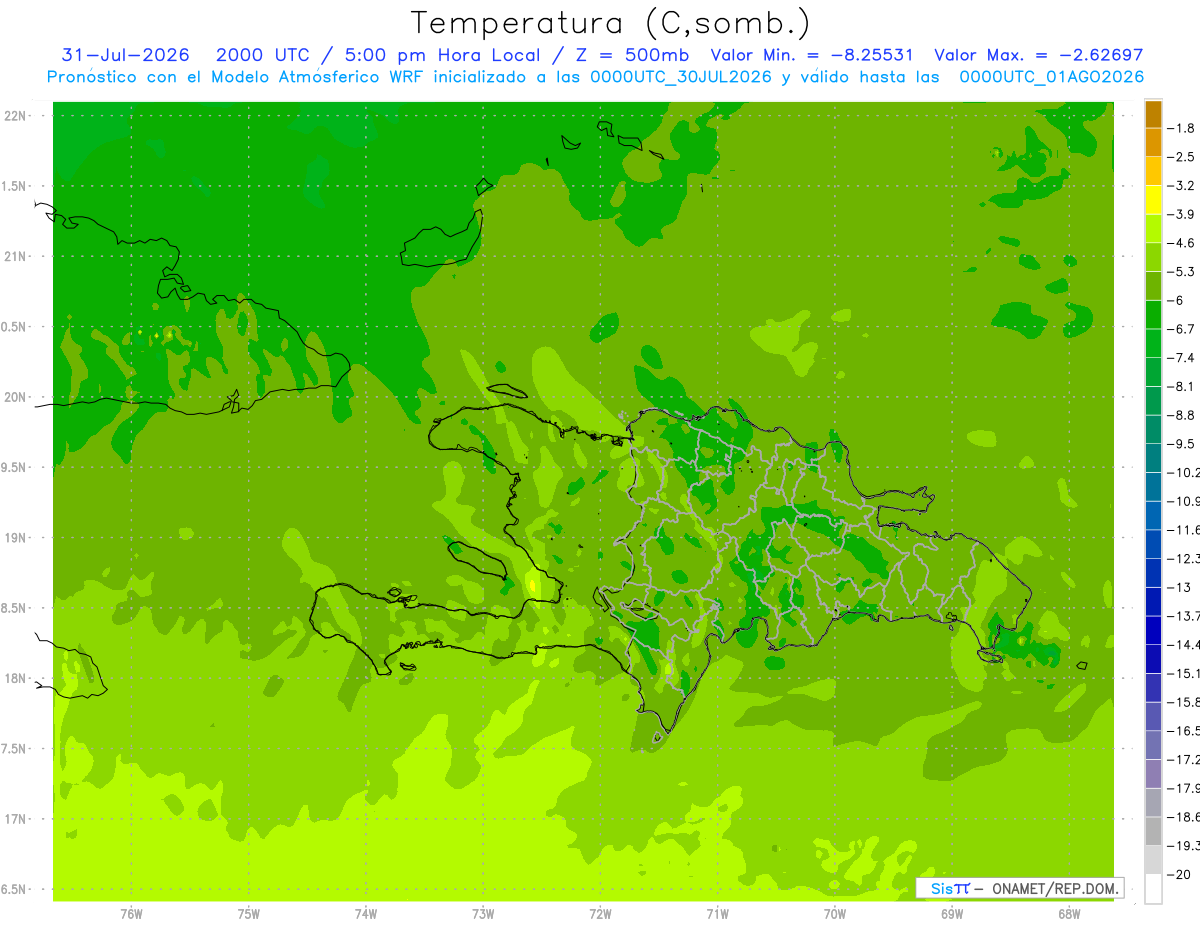
Task: Click the "Valor Min. = -8.25531" readout
Action: [812, 56]
